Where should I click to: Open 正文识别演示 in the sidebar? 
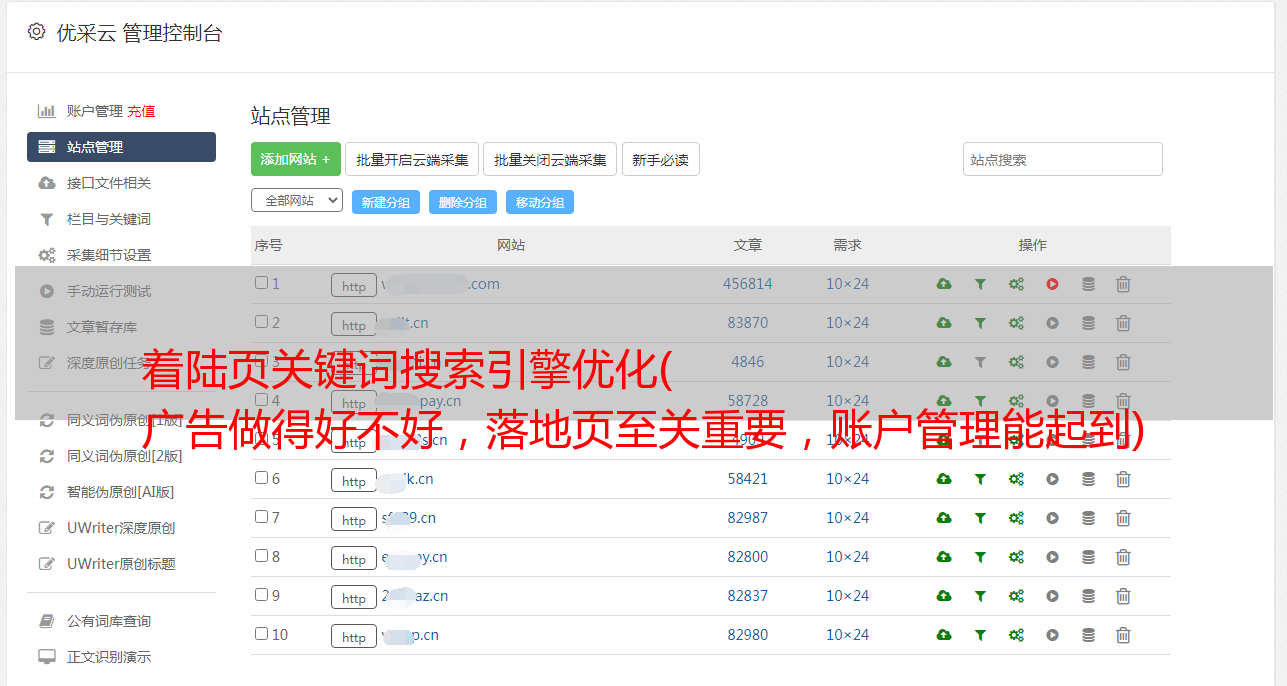pyautogui.click(x=109, y=657)
